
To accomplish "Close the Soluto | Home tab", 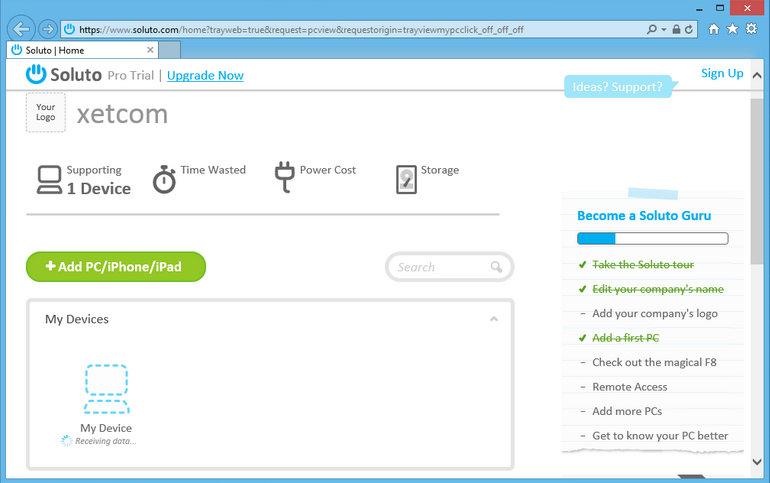I will click(x=150, y=50).
